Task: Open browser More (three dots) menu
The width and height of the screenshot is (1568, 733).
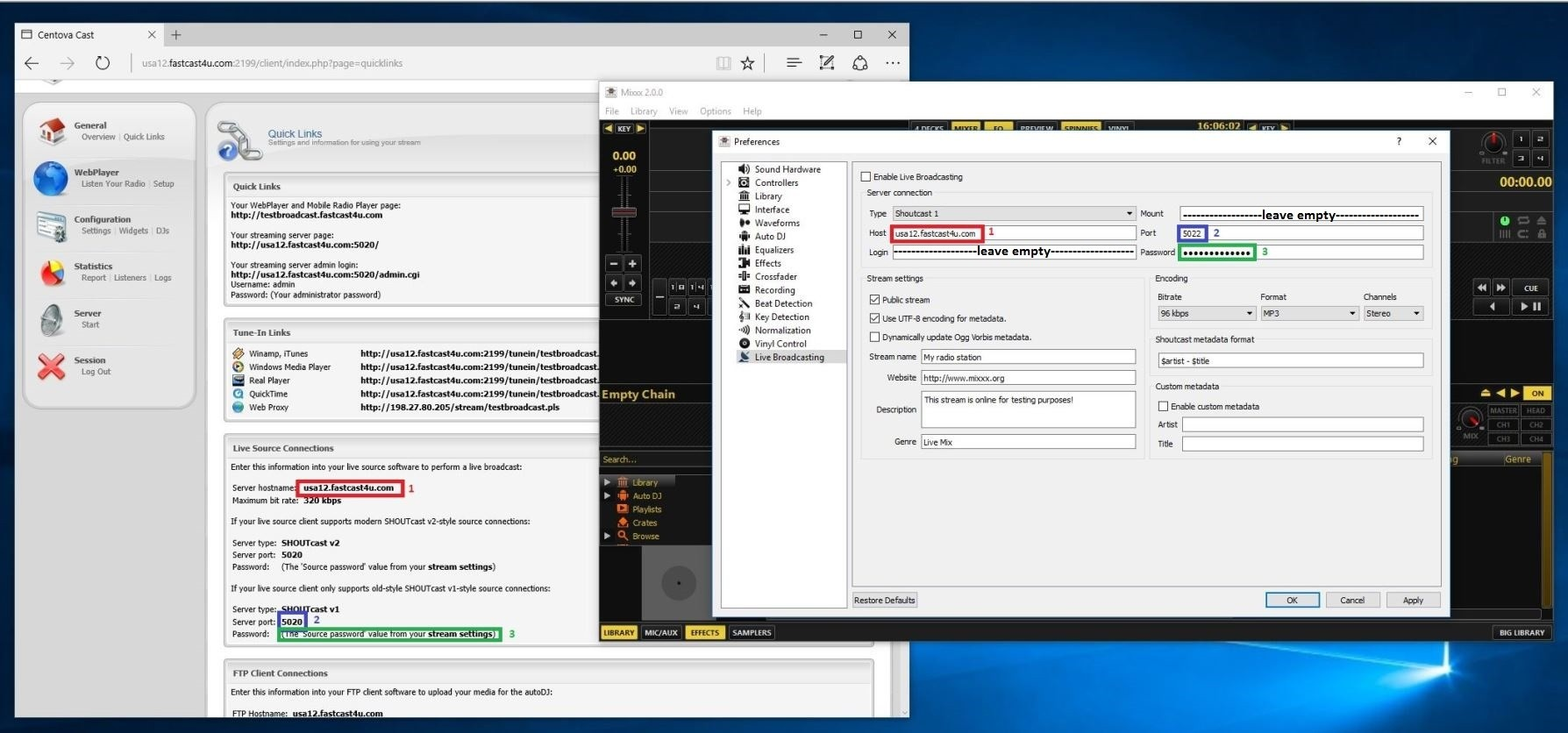Action: pos(892,62)
